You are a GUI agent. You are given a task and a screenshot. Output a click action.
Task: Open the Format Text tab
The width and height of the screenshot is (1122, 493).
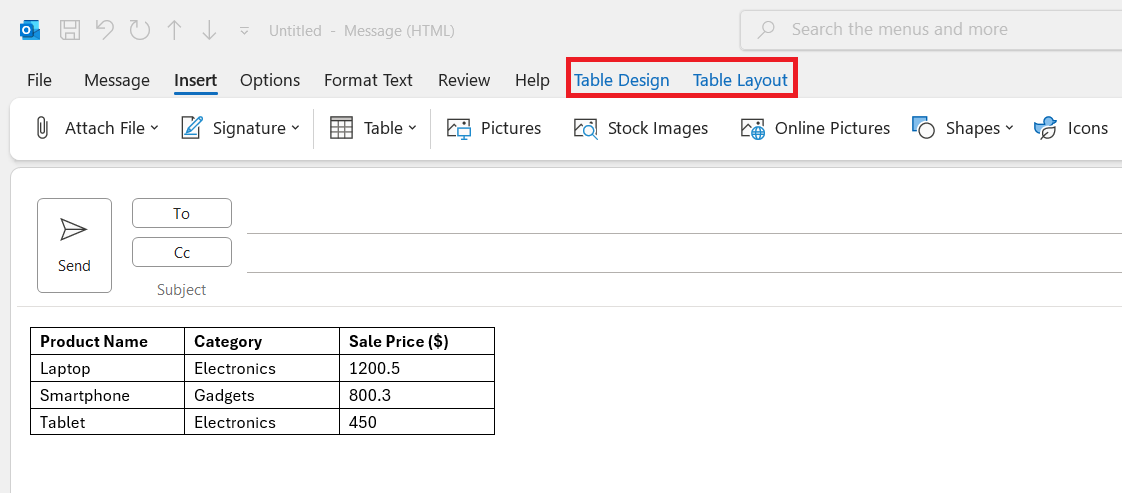pos(369,80)
